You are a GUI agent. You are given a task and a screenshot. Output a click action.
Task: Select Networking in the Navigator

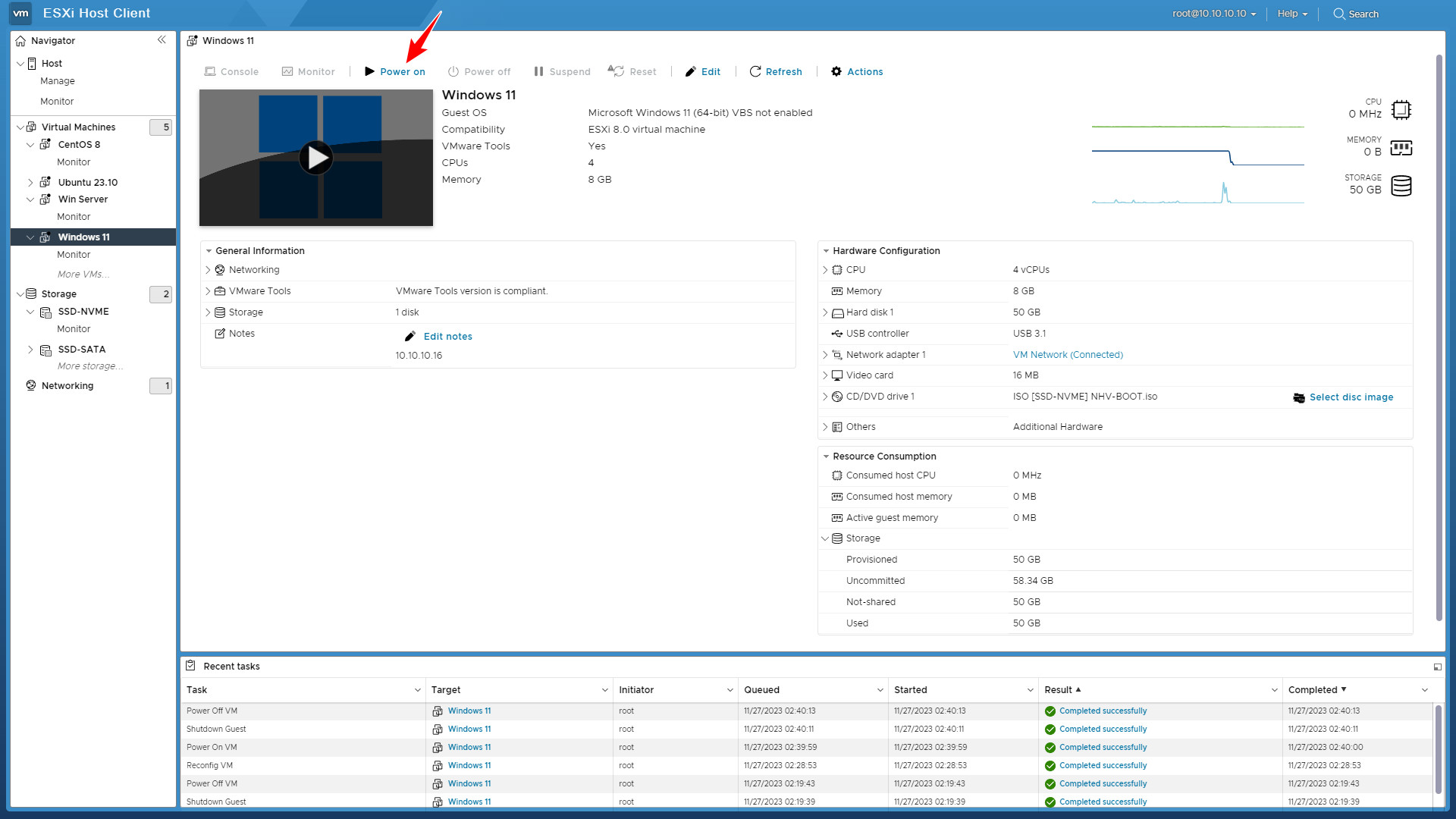point(67,385)
